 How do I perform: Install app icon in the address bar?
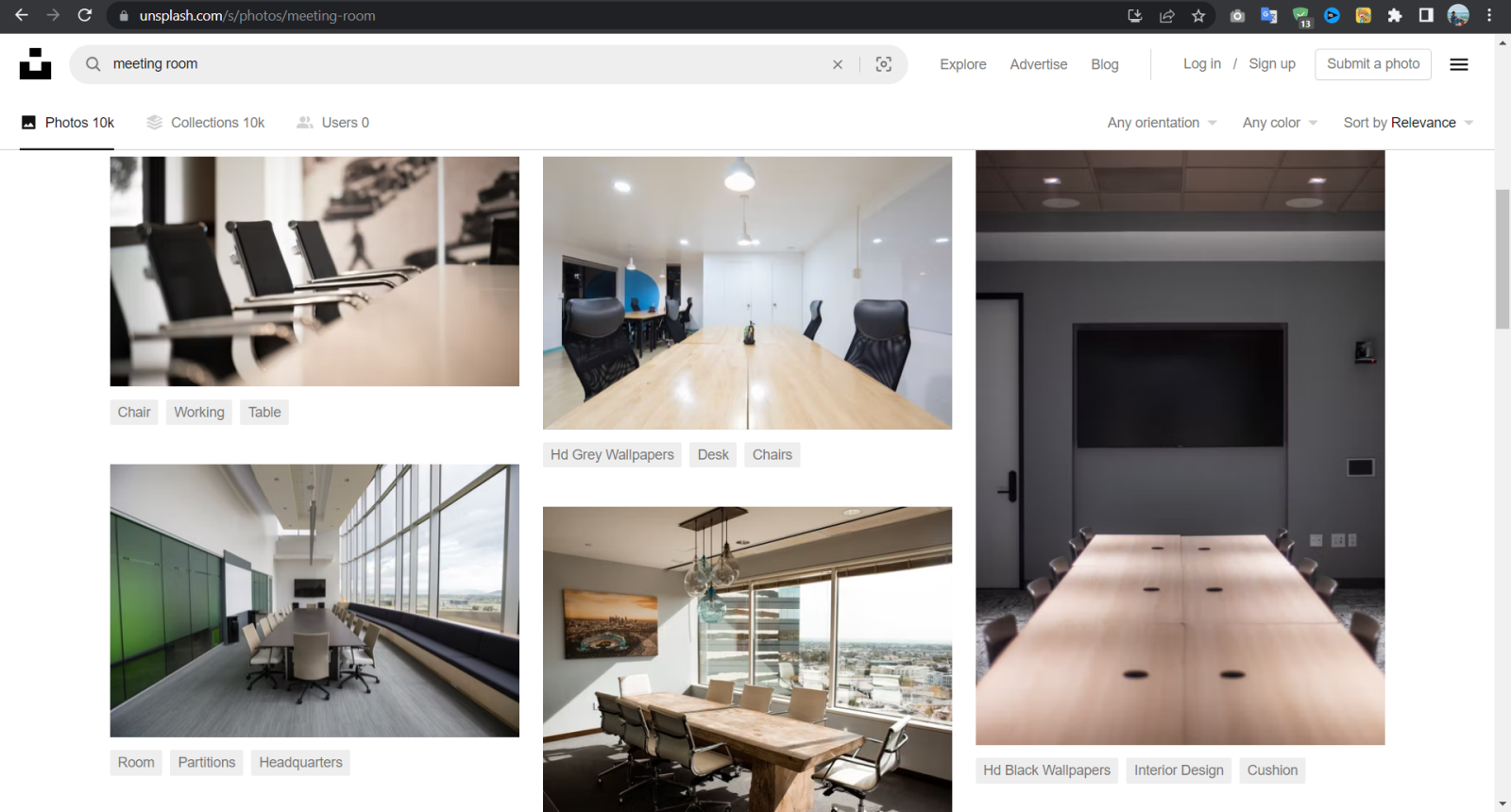click(1135, 15)
